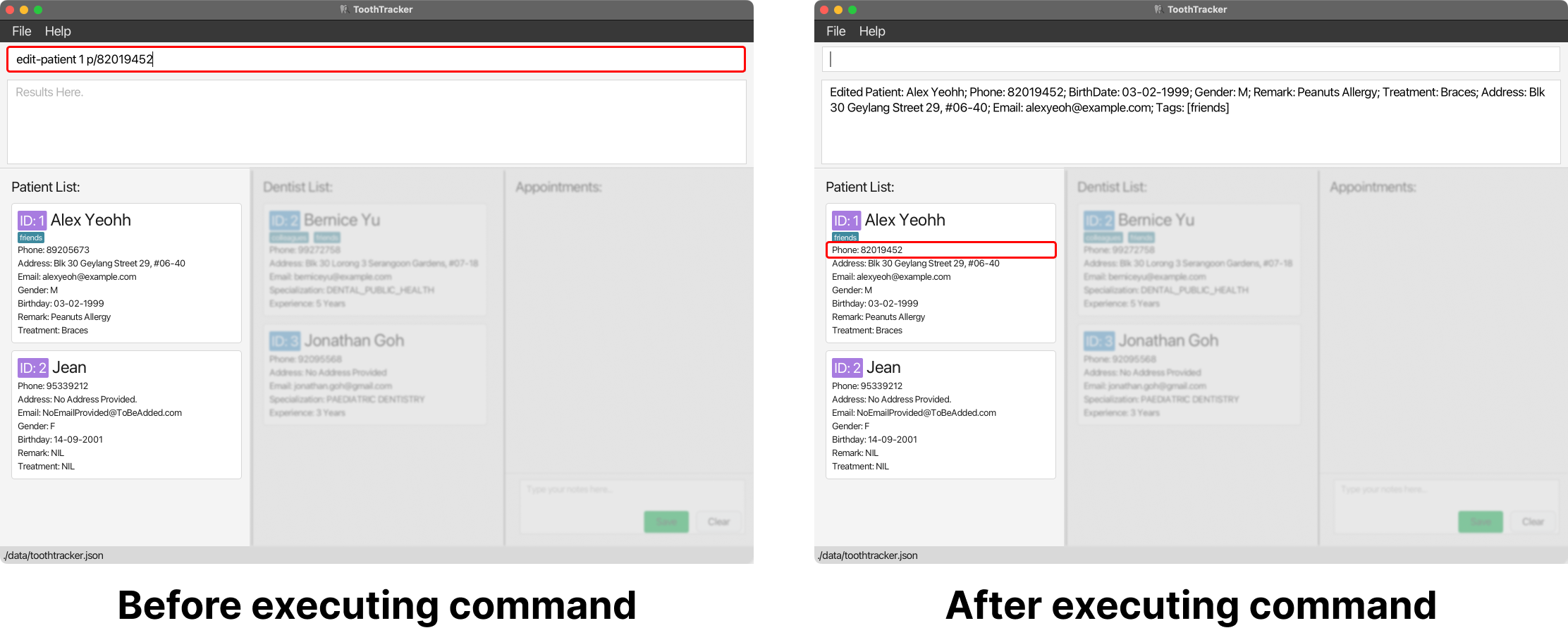Image resolution: width=1568 pixels, height=628 pixels.
Task: Click 'Treatment: NIL' in left window
Action: tap(46, 466)
